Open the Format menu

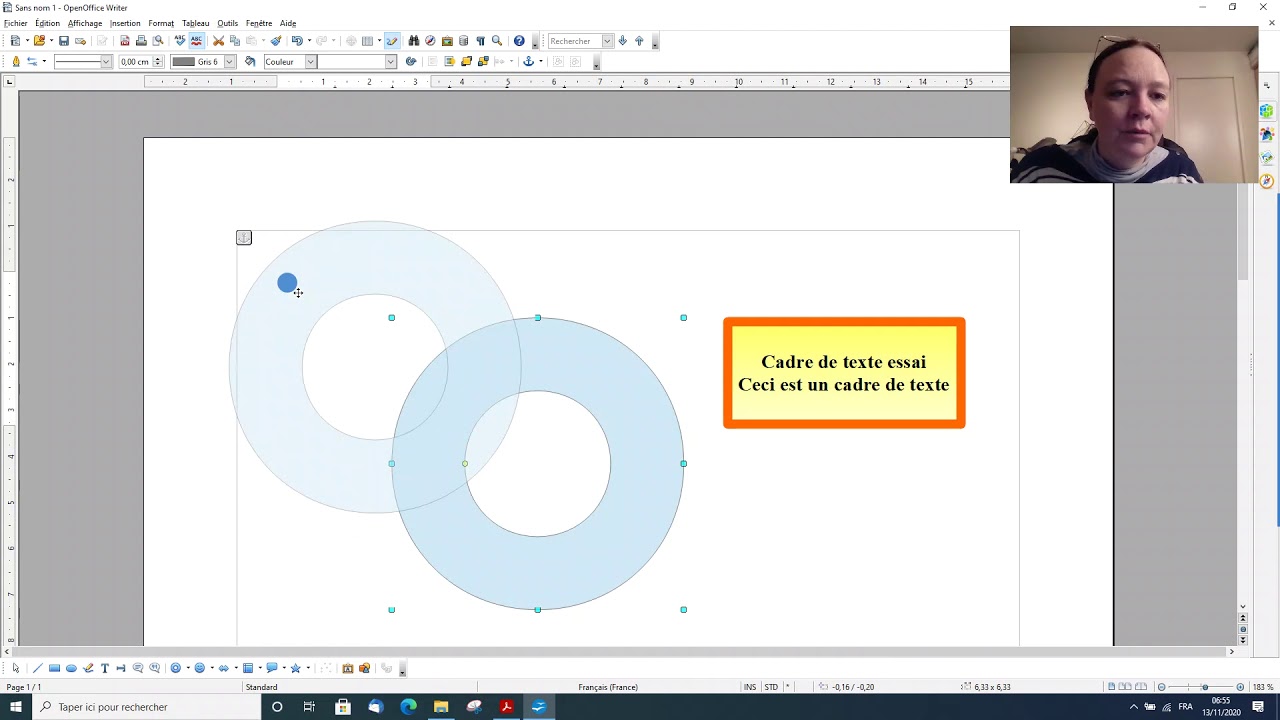click(161, 23)
